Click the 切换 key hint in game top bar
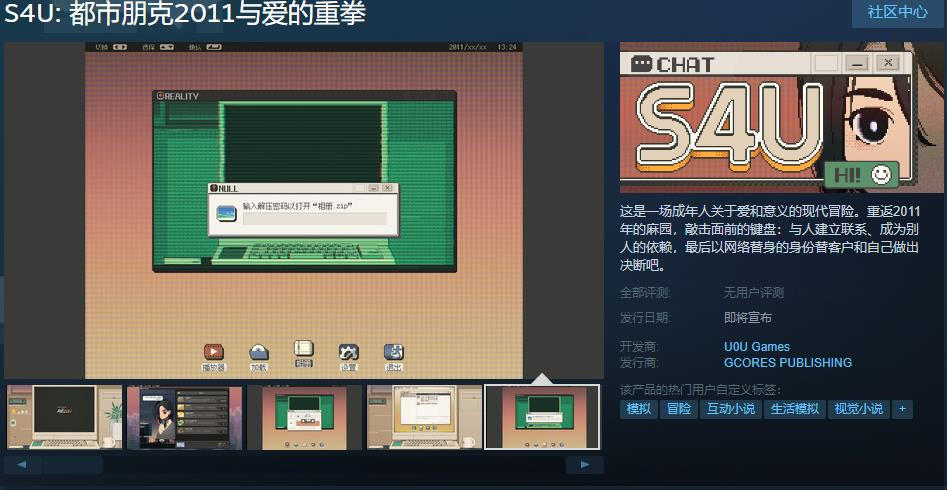947x490 pixels. click(111, 47)
